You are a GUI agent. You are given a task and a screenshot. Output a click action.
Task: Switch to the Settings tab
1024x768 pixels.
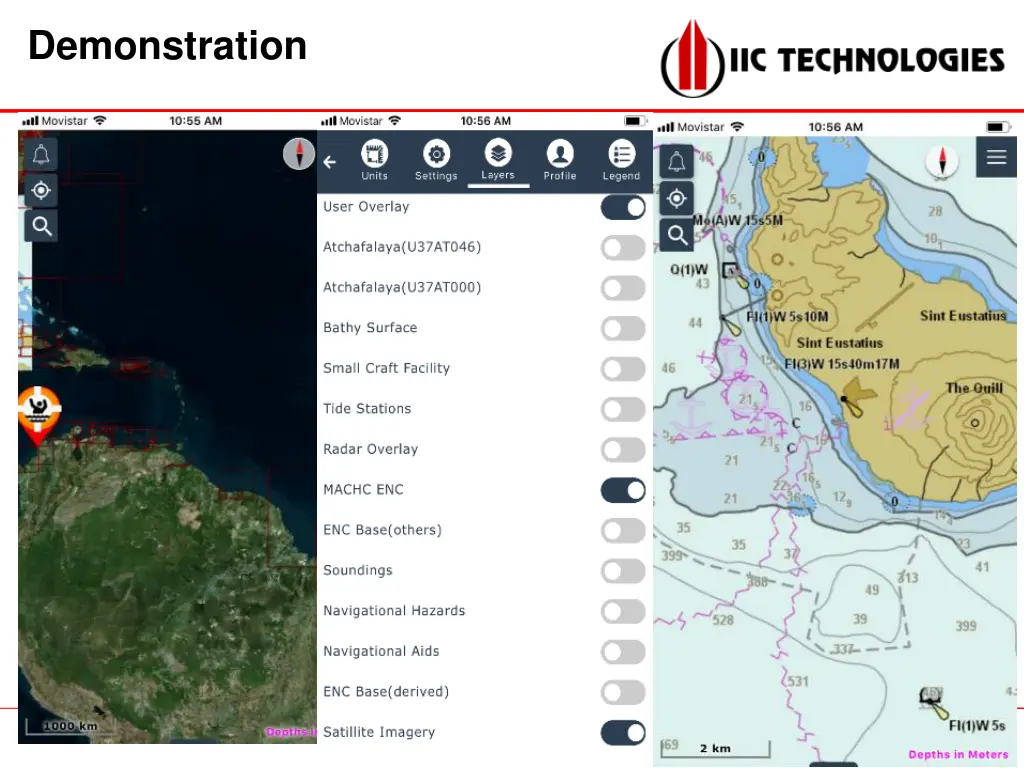click(436, 161)
